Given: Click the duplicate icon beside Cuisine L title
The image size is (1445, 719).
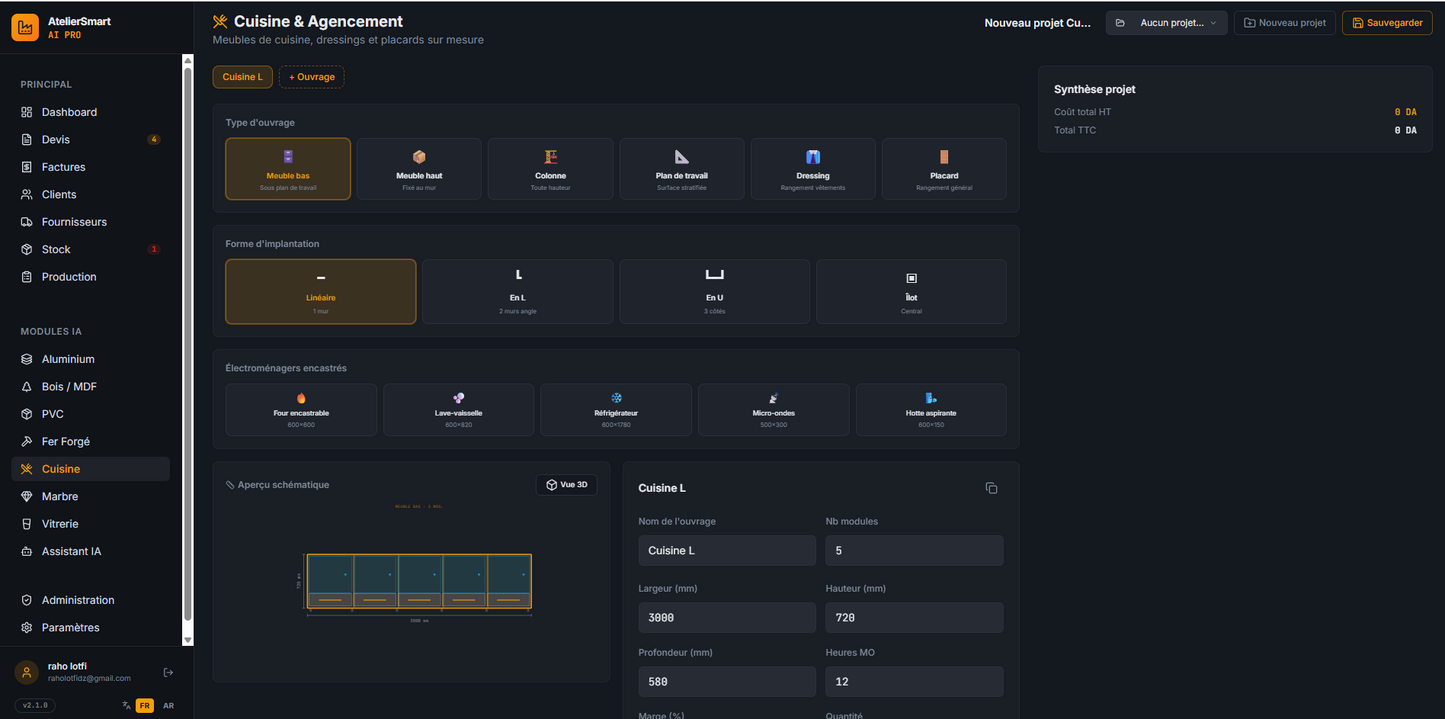Looking at the screenshot, I should click(991, 488).
